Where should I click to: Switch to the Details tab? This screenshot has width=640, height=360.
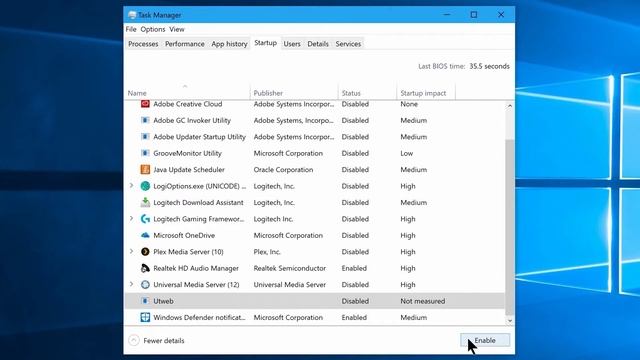click(x=318, y=44)
